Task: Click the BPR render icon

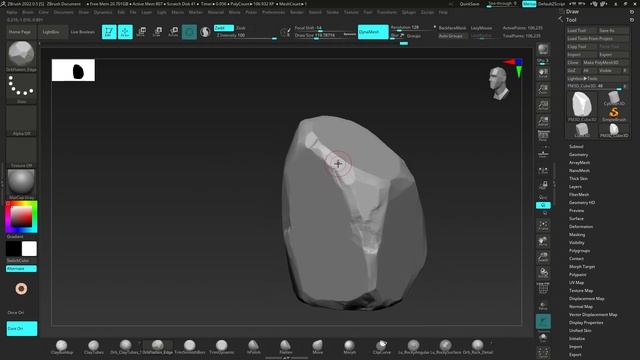Action: [x=543, y=50]
